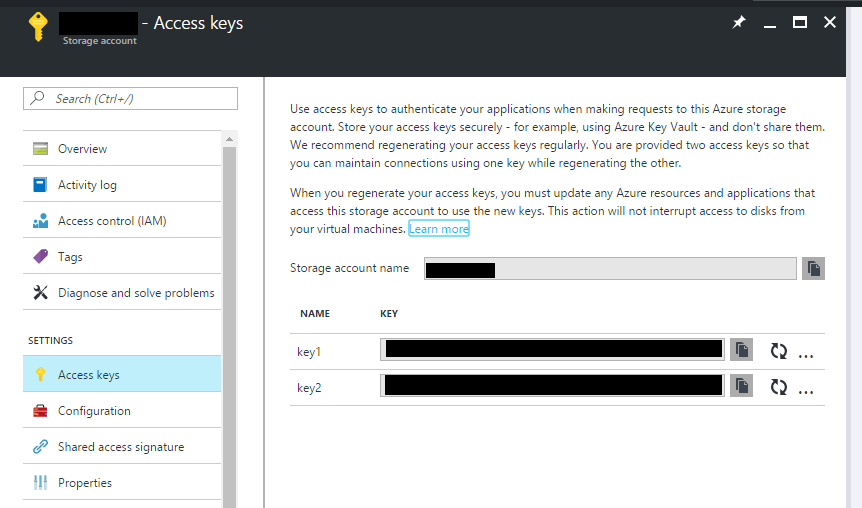Select Diagnose and solve problems
Screen dimensions: 862x508
(122, 292)
